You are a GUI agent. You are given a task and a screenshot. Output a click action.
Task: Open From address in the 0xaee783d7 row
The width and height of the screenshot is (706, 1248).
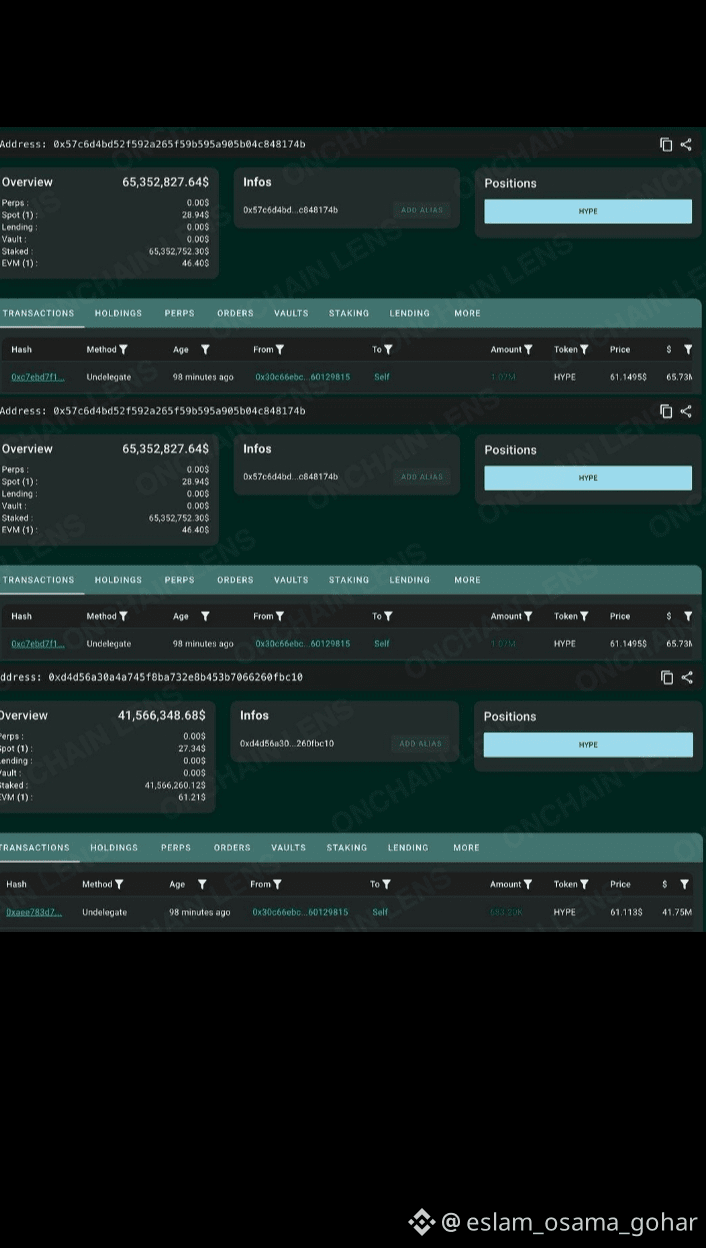tap(300, 912)
